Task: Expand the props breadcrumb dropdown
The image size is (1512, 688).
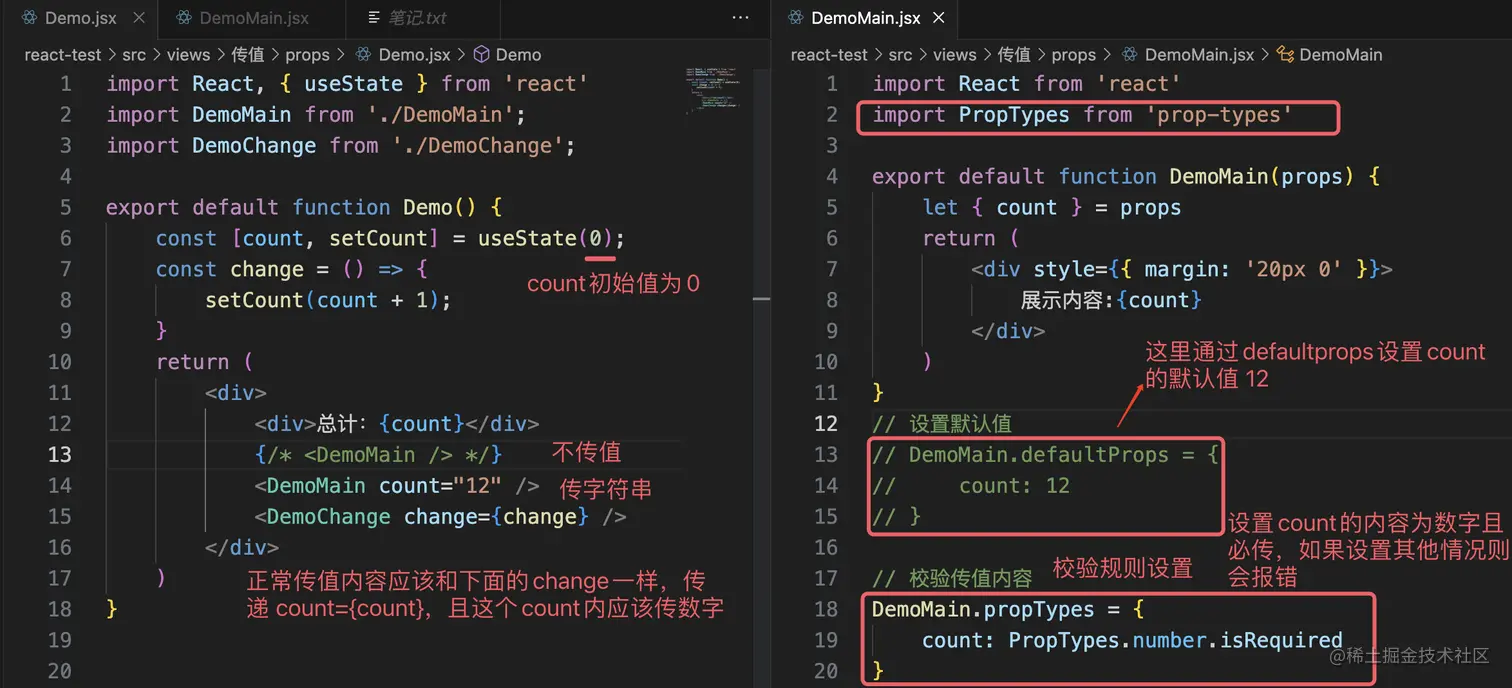Action: pyautogui.click(x=308, y=54)
